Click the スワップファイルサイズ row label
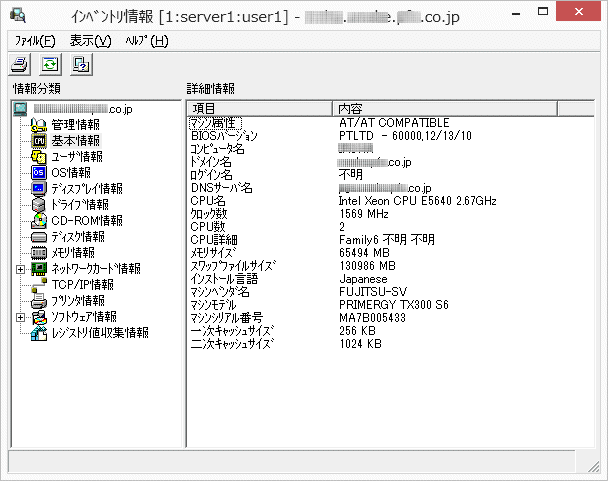The height and width of the screenshot is (481, 608). click(233, 266)
